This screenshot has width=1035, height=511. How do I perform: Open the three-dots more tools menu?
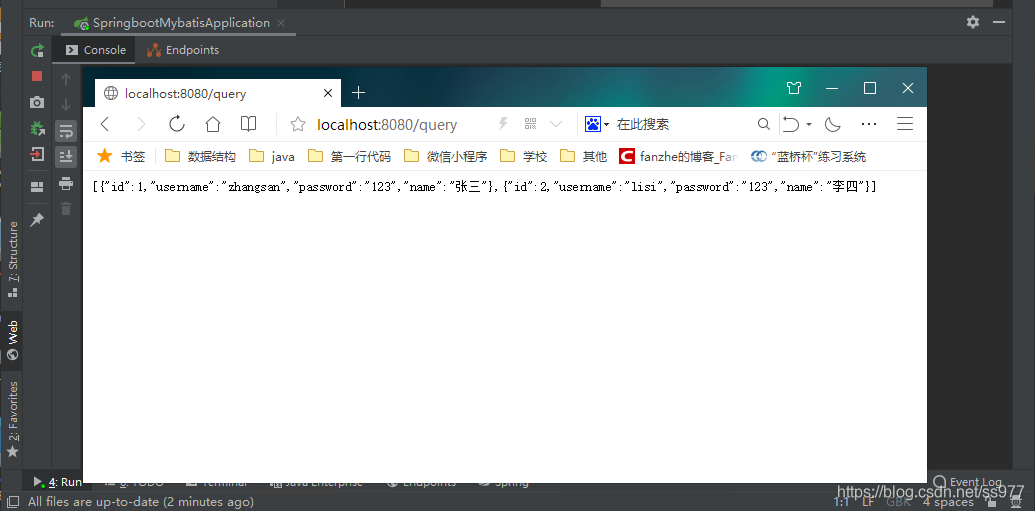tap(869, 124)
